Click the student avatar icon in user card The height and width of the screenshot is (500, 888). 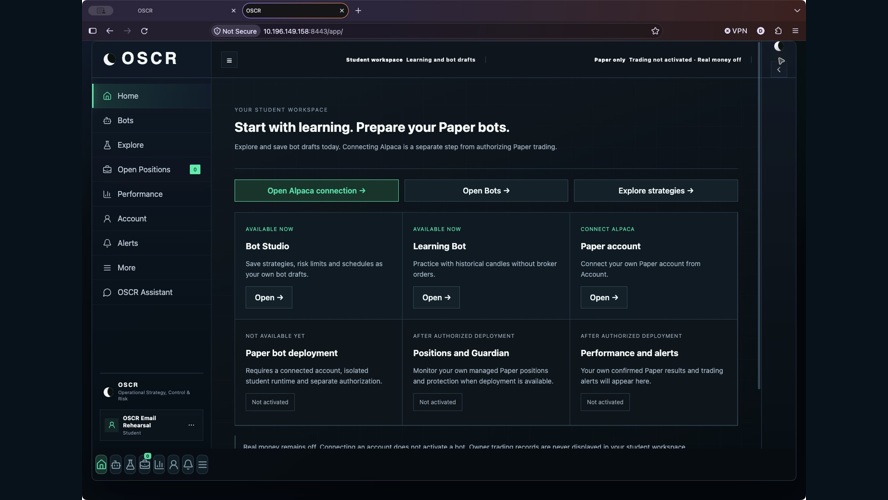[x=112, y=425]
